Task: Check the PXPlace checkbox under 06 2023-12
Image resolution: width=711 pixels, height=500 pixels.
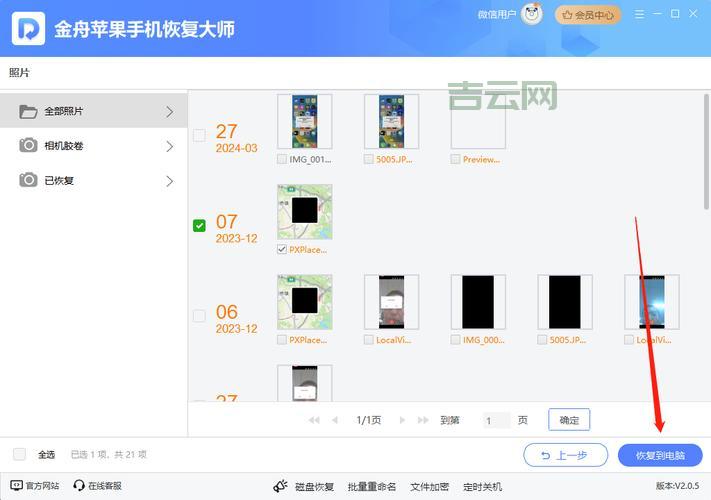Action: (x=282, y=340)
